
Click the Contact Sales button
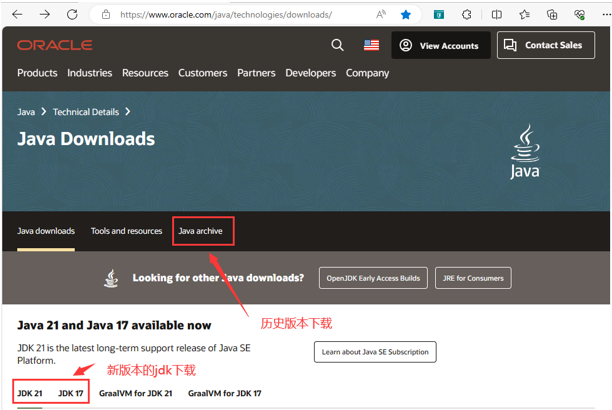coord(546,45)
